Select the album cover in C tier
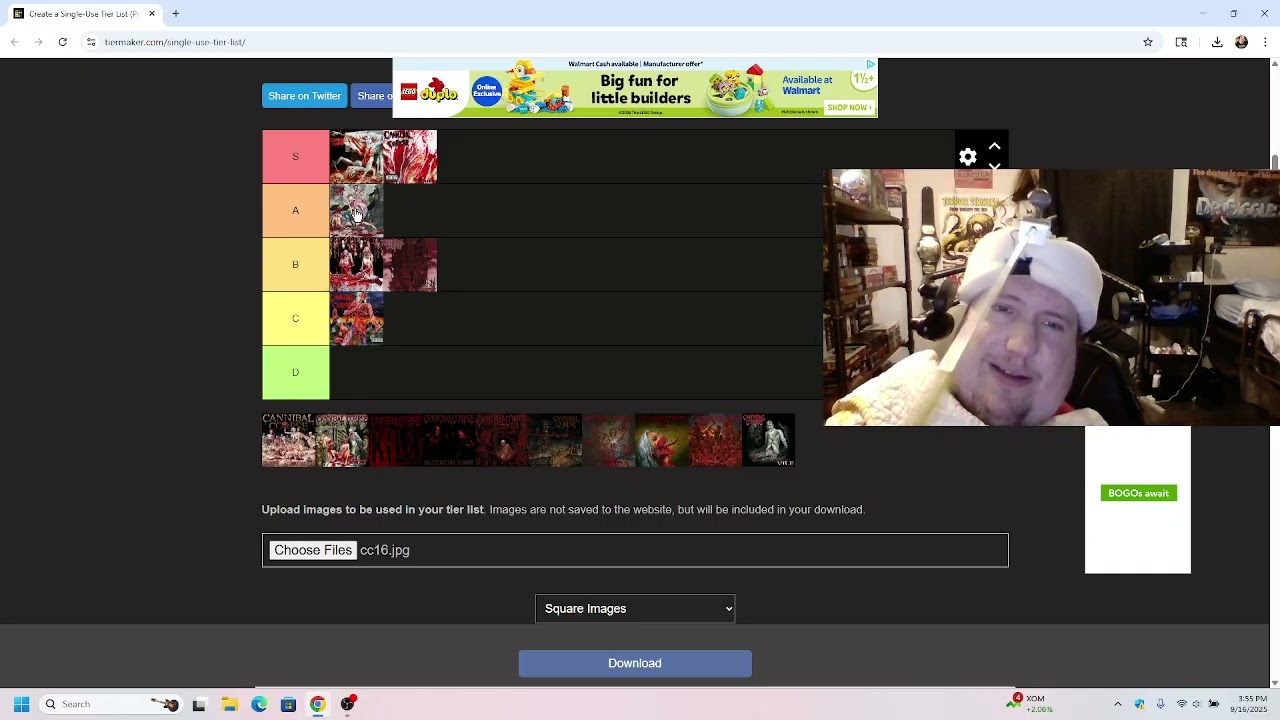1280x720 pixels. point(356,319)
